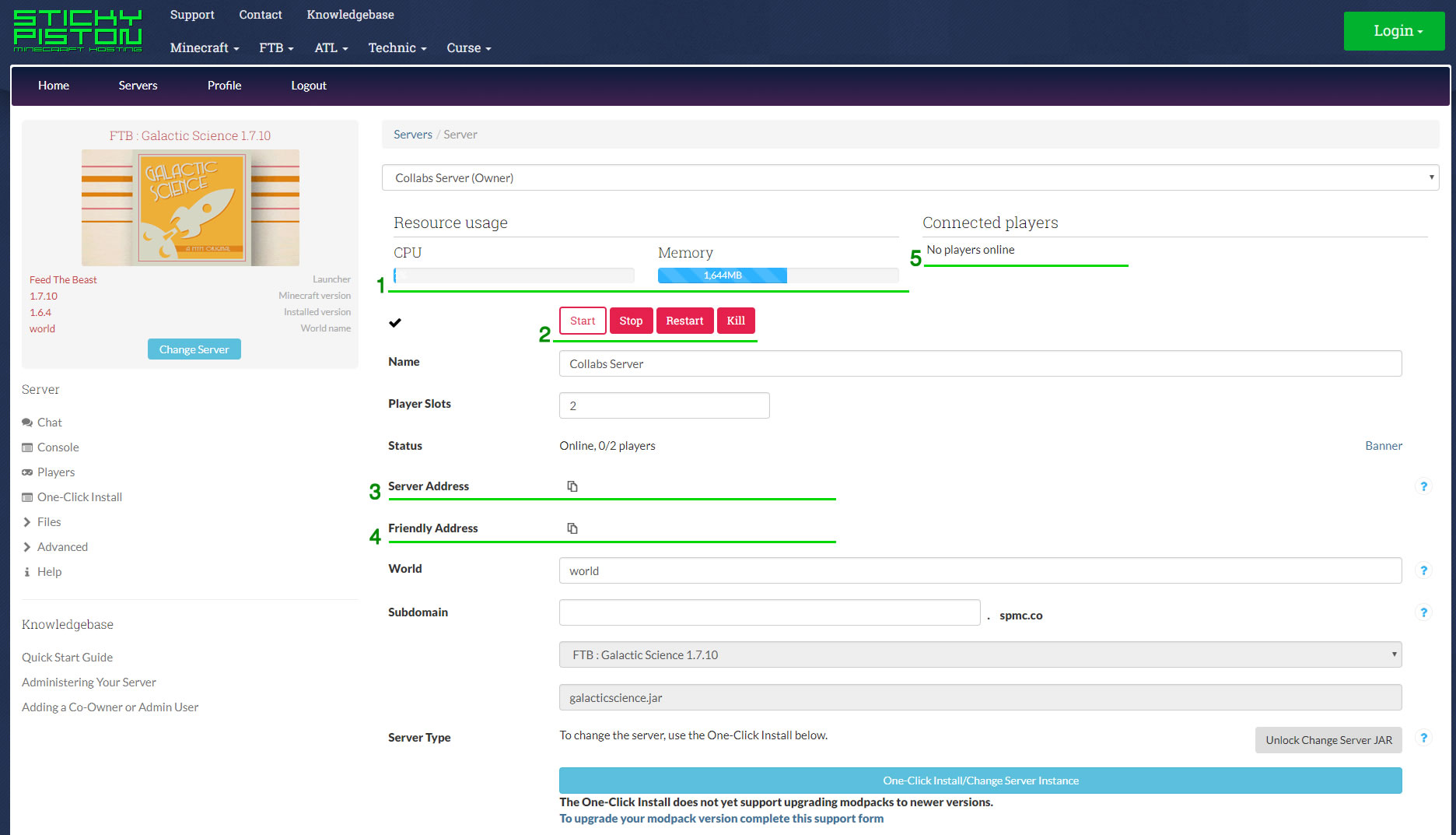Open Knowledgebase in the top header

tap(350, 15)
